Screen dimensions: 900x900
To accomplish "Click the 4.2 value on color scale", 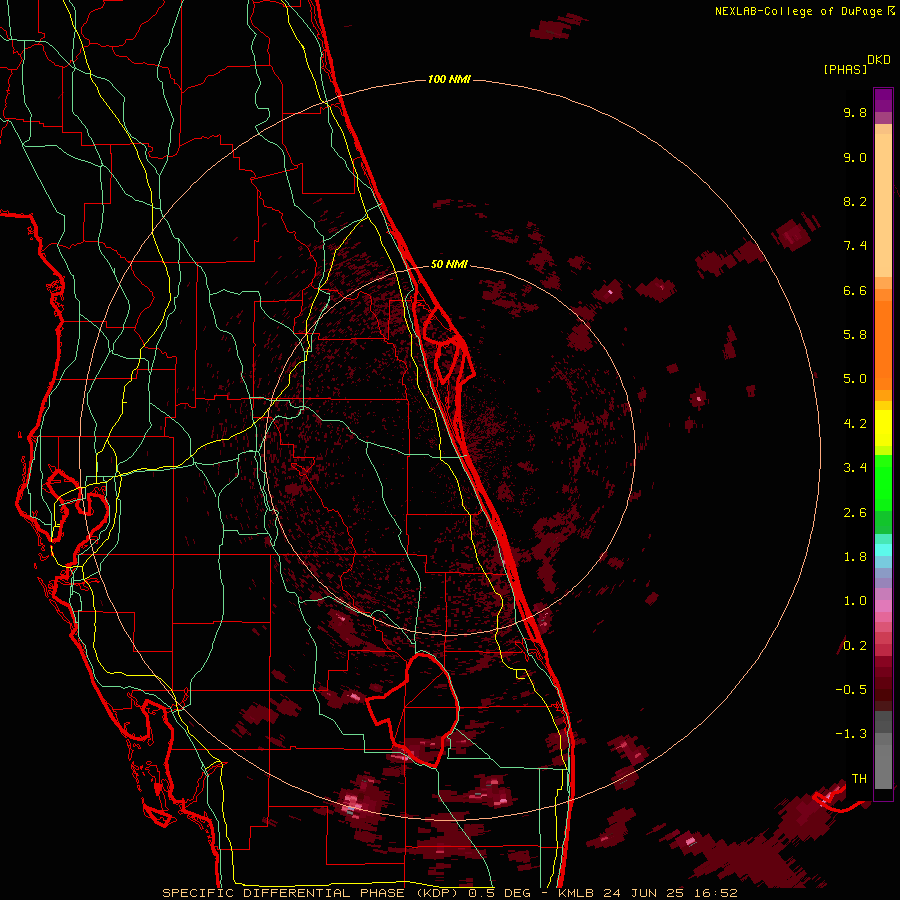I will pos(855,424).
